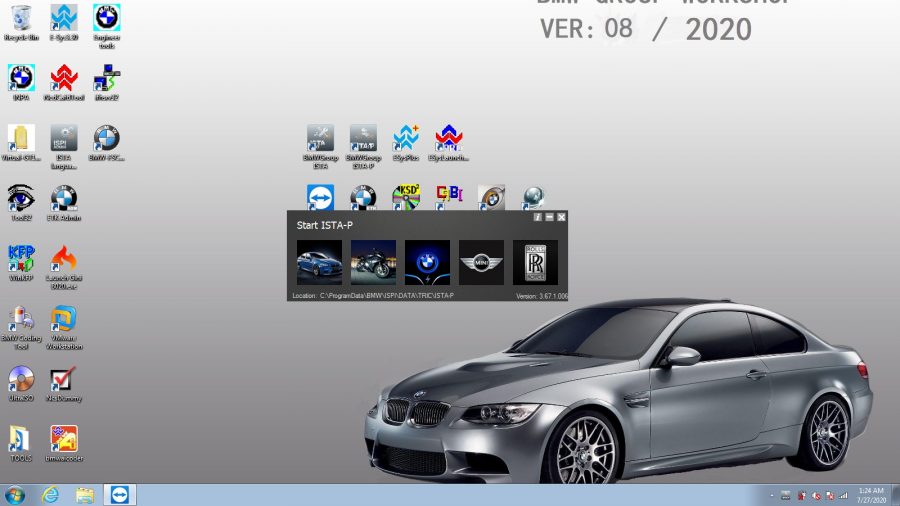Open the red arrows NcdCafdTool shortcut
900x506 pixels.
pyautogui.click(x=64, y=83)
